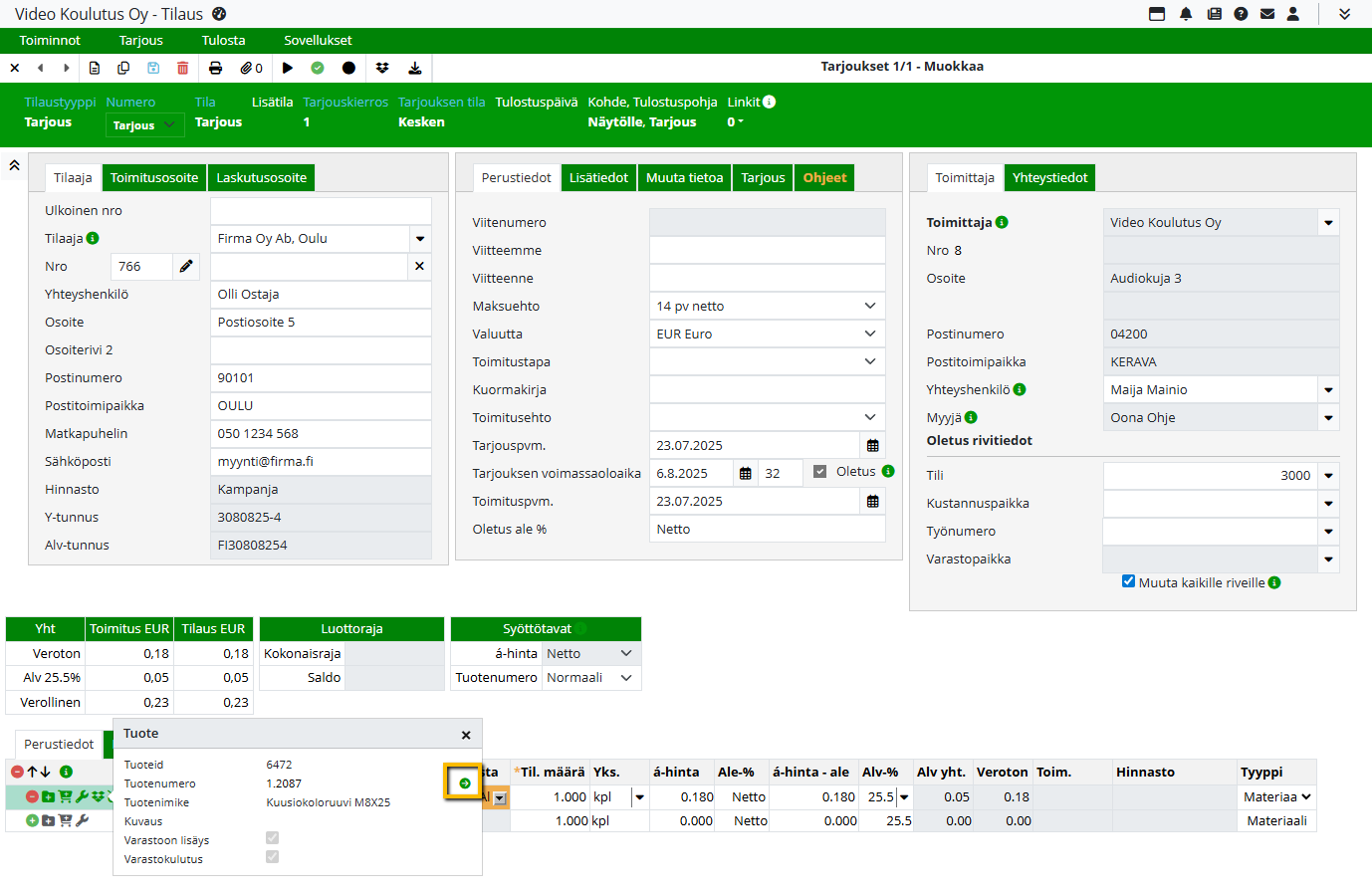Expand the Maksuehto dropdown

pyautogui.click(x=869, y=307)
